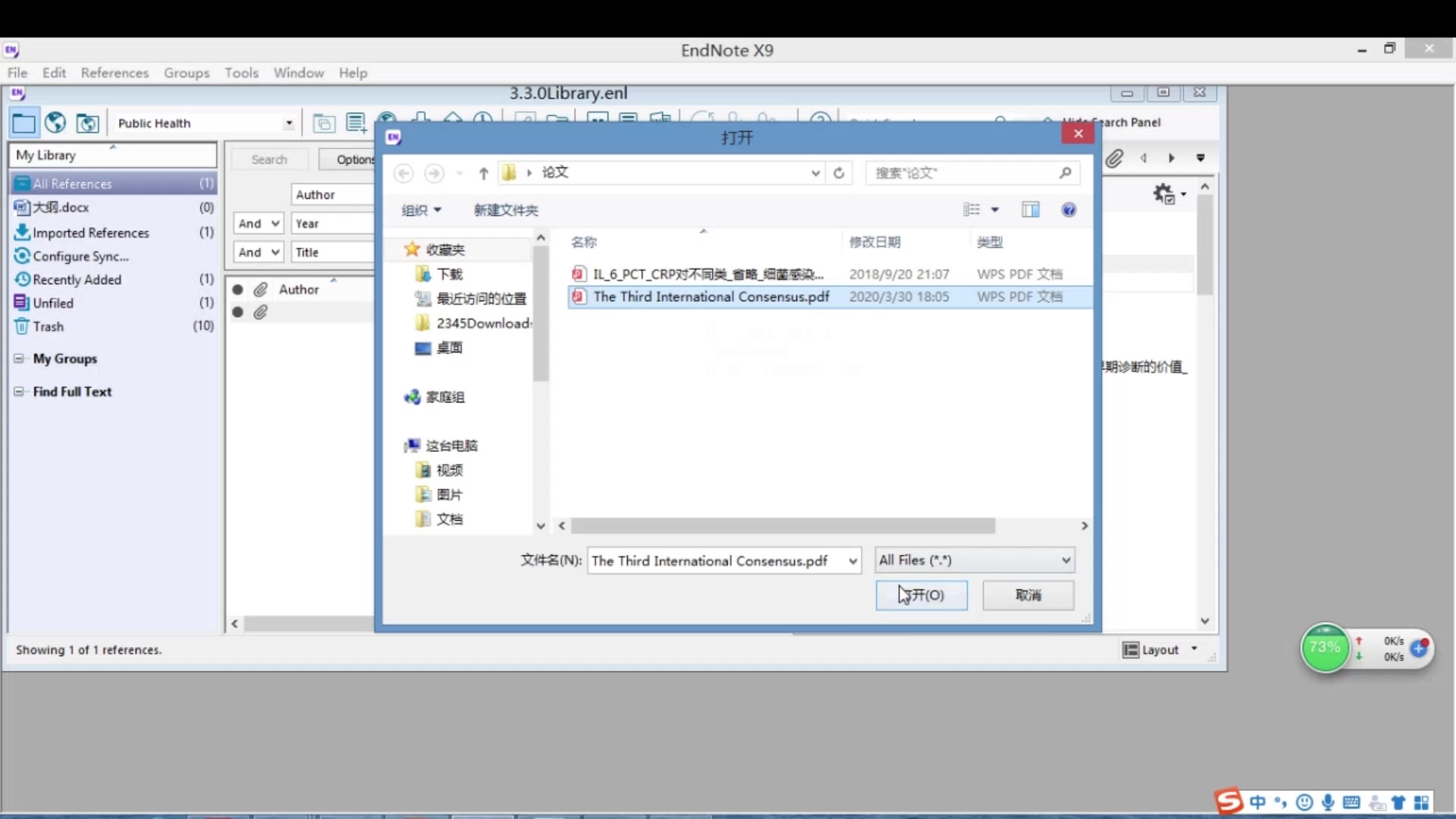
Task: Click Forward arrow in Open dialog
Action: (x=434, y=173)
